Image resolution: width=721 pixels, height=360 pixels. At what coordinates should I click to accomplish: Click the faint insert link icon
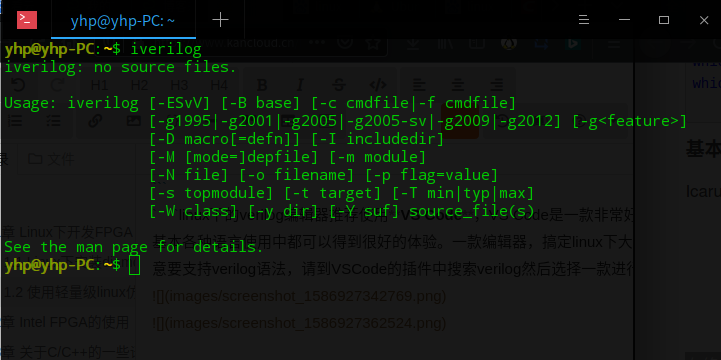click(x=95, y=121)
